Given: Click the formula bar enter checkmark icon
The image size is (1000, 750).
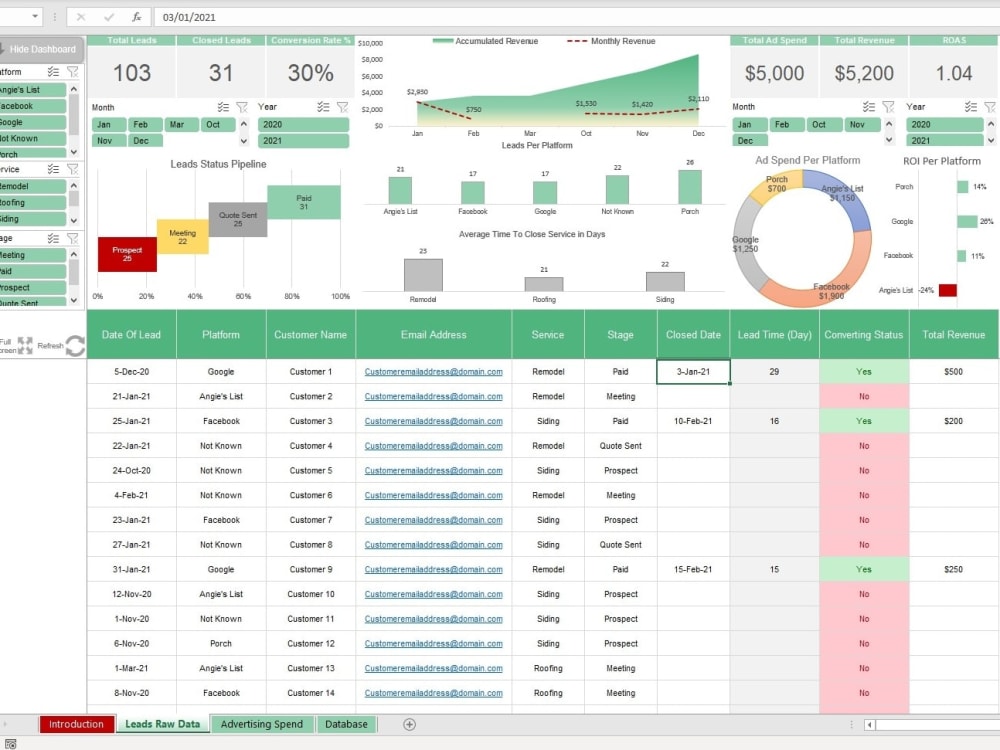Looking at the screenshot, I should [109, 17].
